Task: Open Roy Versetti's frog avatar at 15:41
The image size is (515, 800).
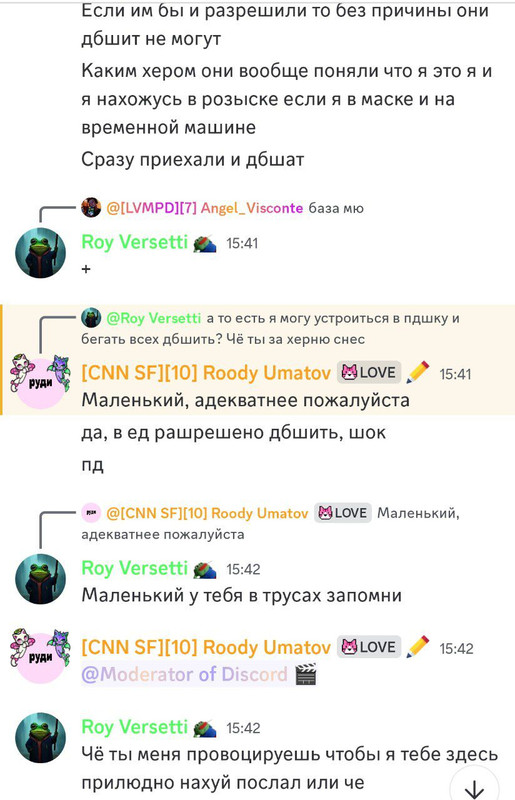Action: point(40,253)
